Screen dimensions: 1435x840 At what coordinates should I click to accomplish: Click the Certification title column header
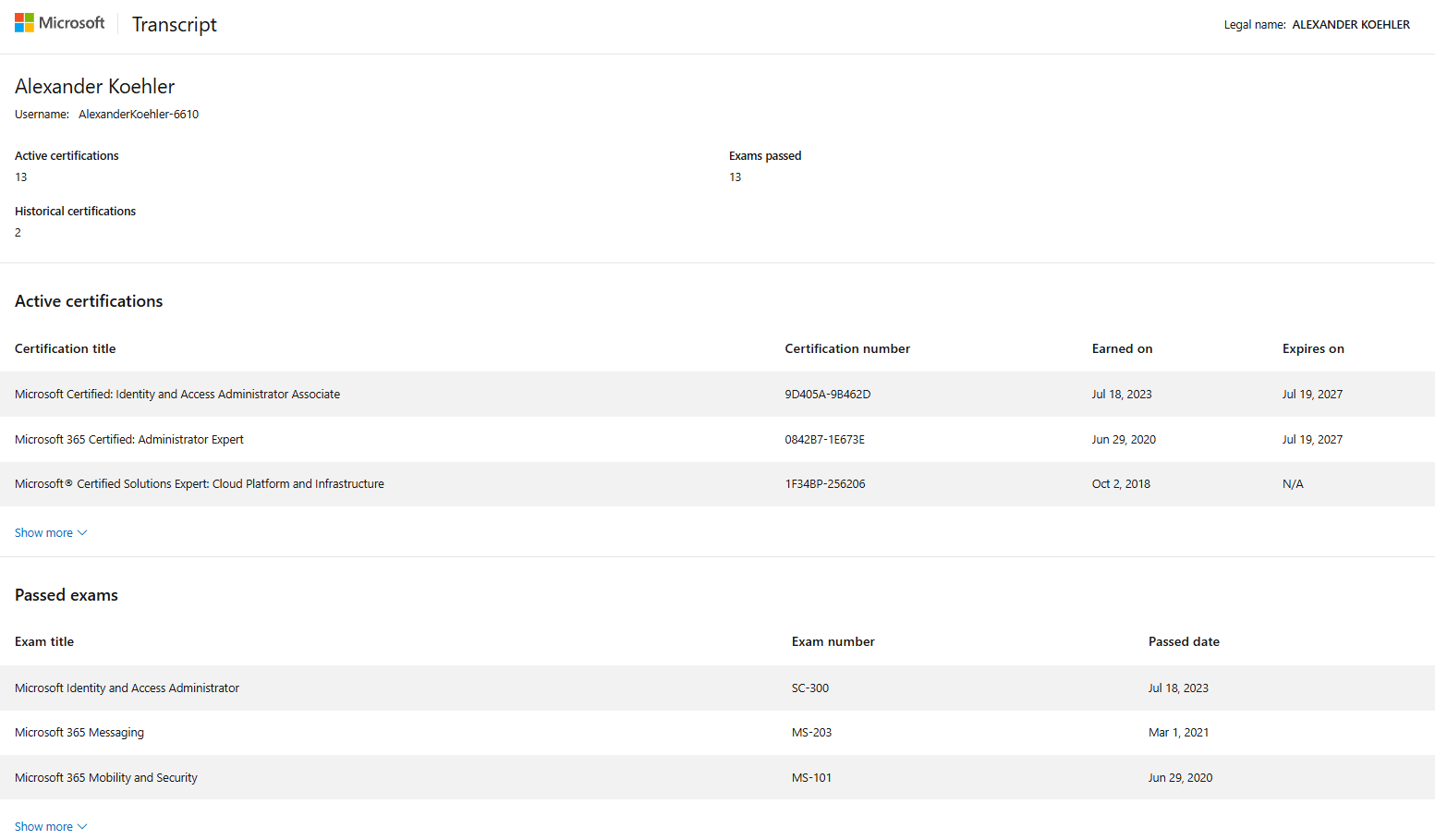coord(66,349)
